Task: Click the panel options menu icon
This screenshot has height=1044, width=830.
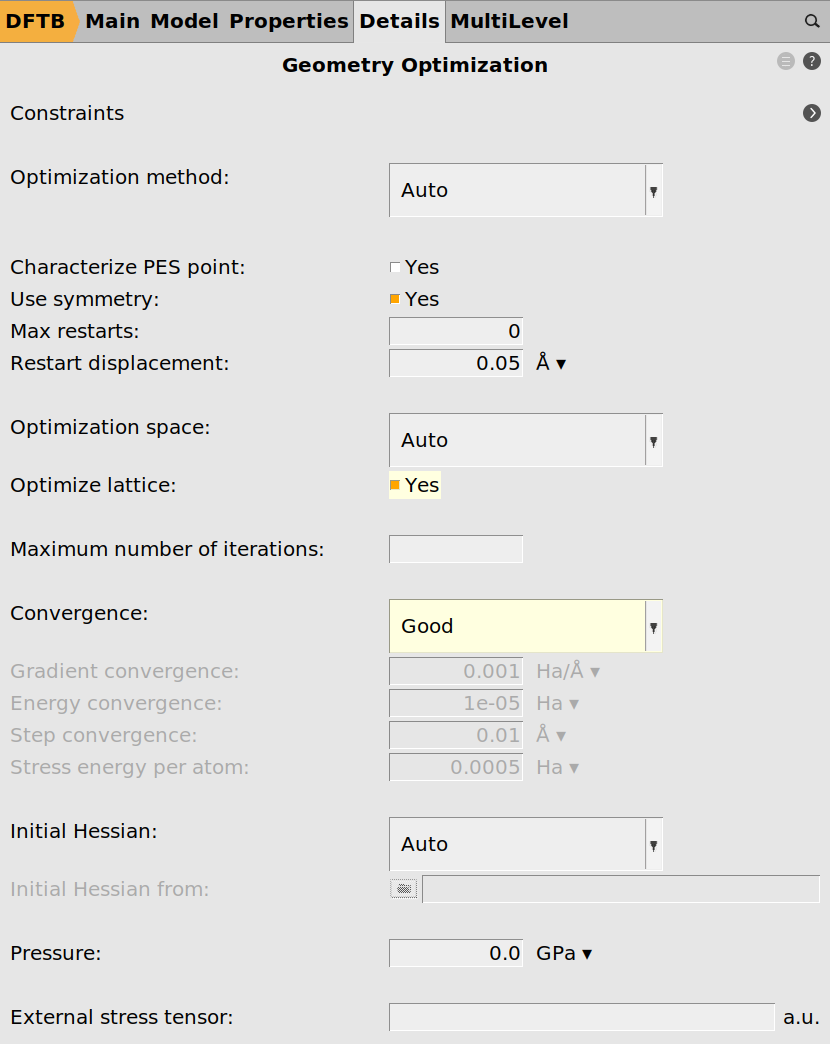Action: (786, 61)
